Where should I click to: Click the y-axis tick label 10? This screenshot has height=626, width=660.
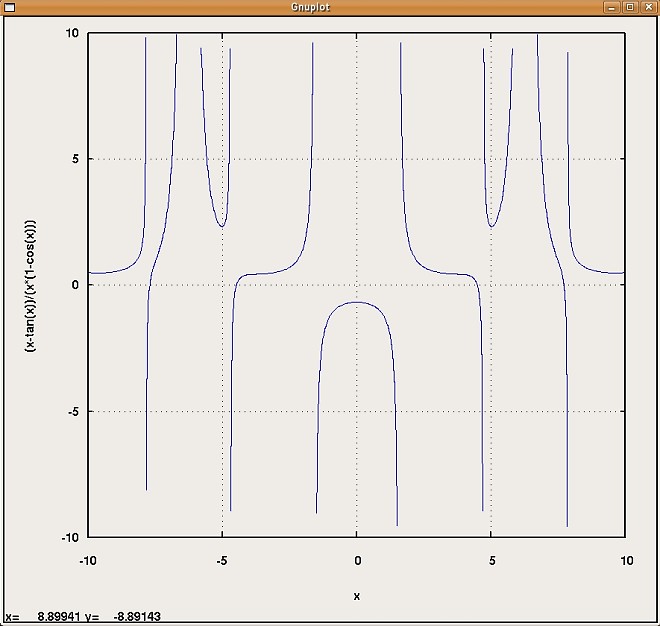[72, 33]
